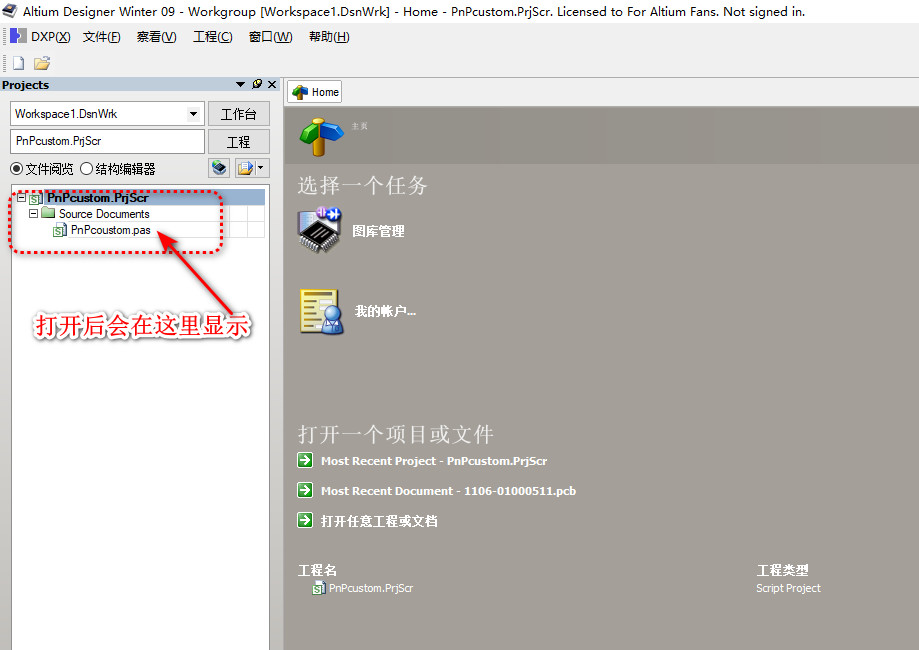Open Most Recent Document 1106-01000511.pcb link

448,491
